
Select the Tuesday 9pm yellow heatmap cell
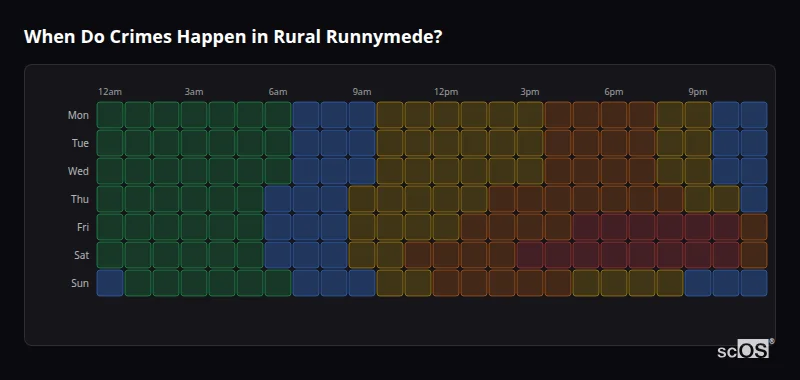[698, 143]
